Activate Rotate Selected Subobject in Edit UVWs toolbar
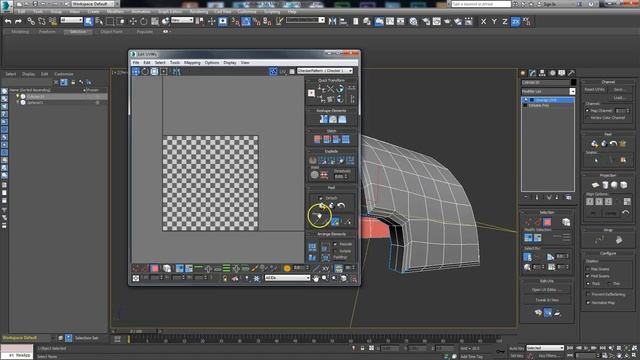This screenshot has width=640, height=360. [x=145, y=71]
